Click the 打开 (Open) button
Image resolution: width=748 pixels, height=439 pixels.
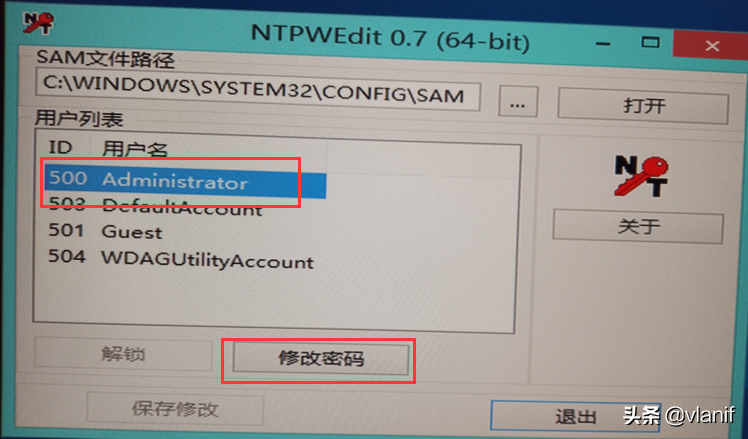coord(643,106)
